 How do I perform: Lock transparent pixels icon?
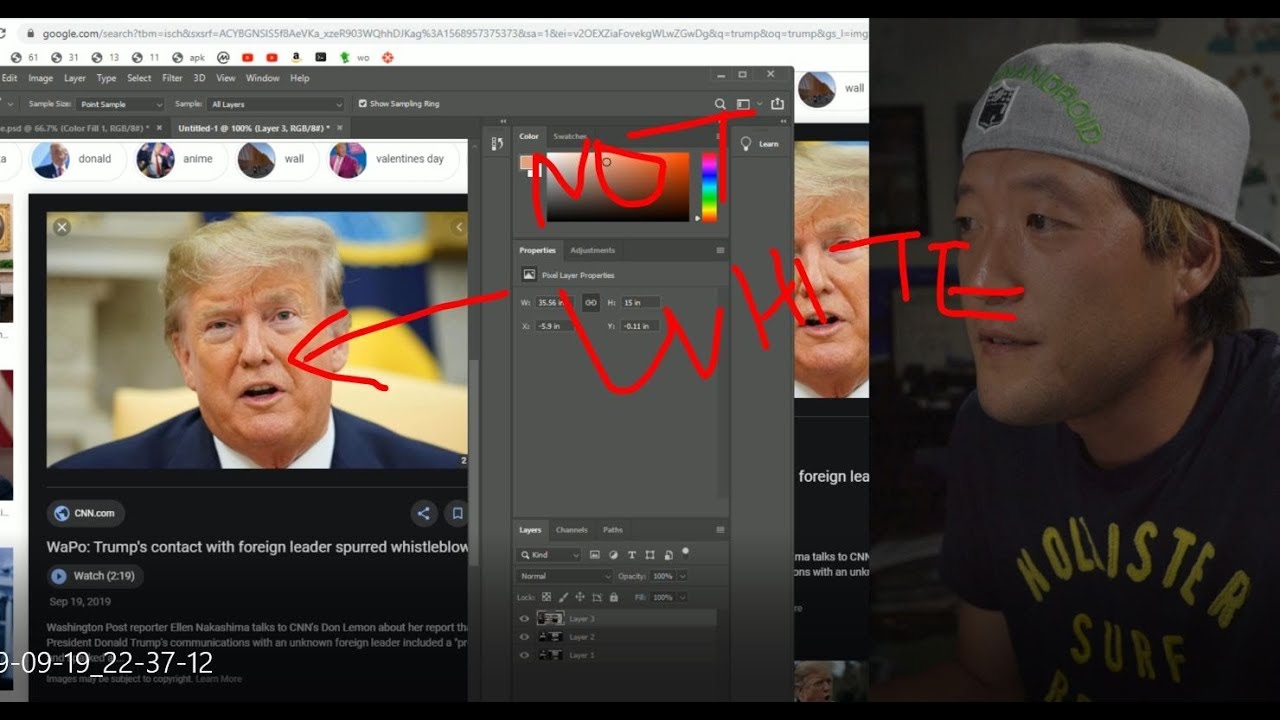[545, 597]
